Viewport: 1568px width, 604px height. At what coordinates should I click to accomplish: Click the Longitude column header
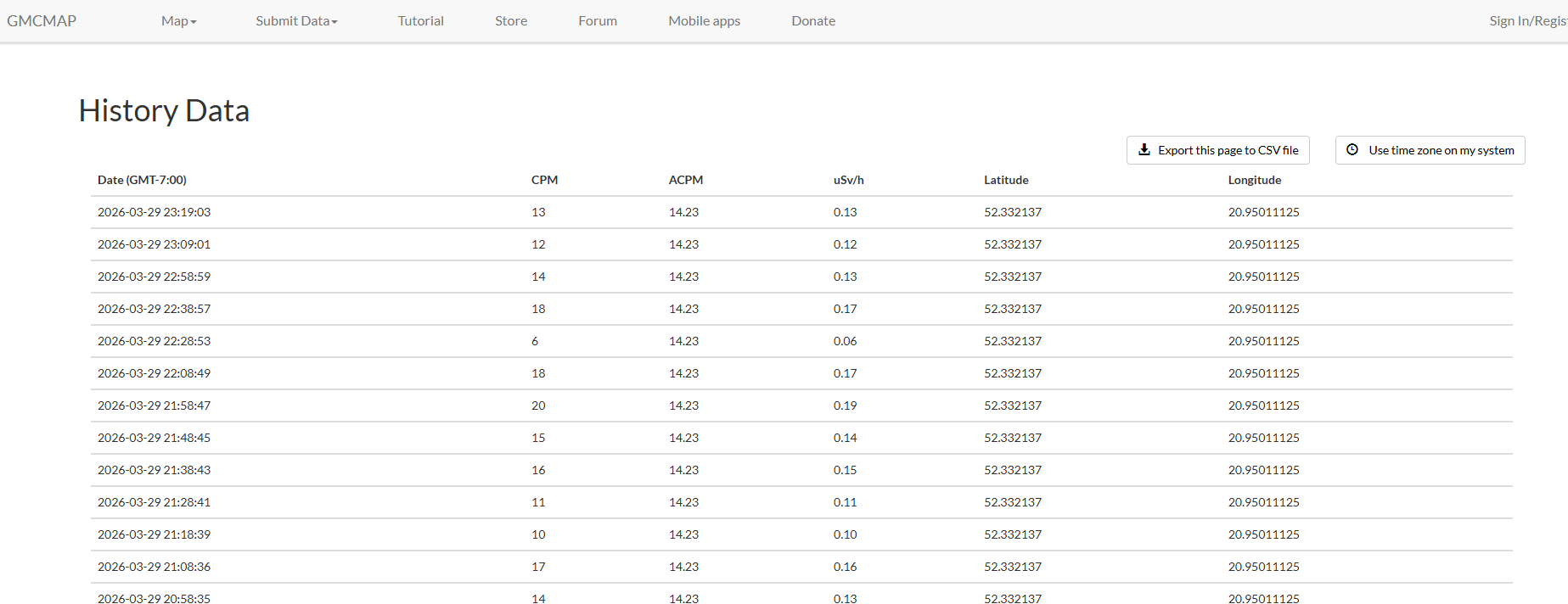(x=1254, y=180)
